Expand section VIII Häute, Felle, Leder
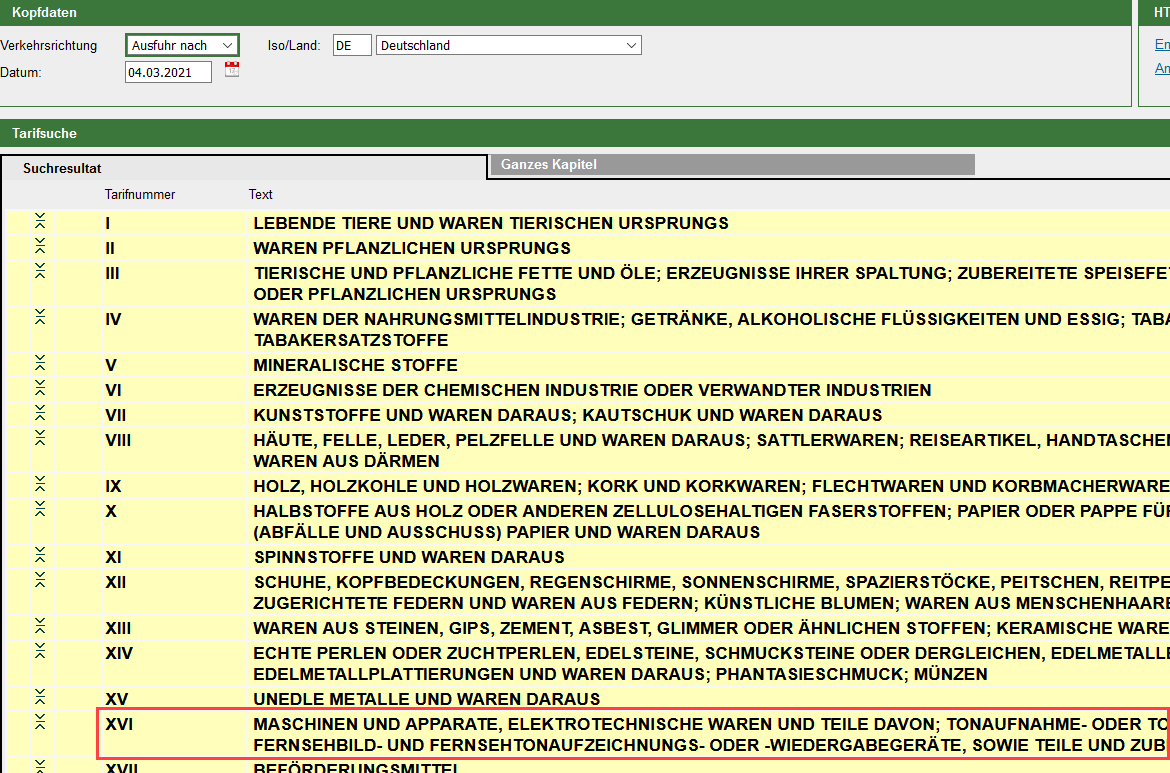Screen dimensions: 1170x773 40,438
